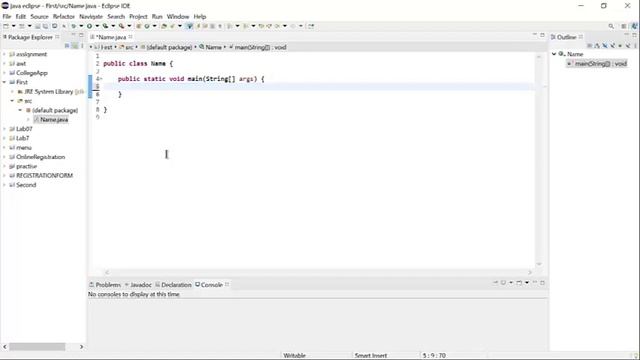The image size is (640, 360).
Task: Open the Run menu
Action: [157, 17]
